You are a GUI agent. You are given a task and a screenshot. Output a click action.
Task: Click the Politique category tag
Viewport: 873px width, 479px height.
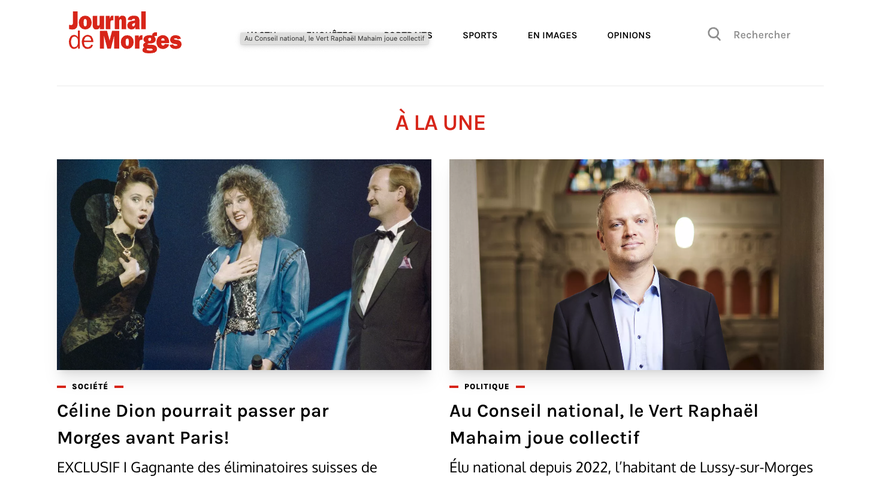487,386
